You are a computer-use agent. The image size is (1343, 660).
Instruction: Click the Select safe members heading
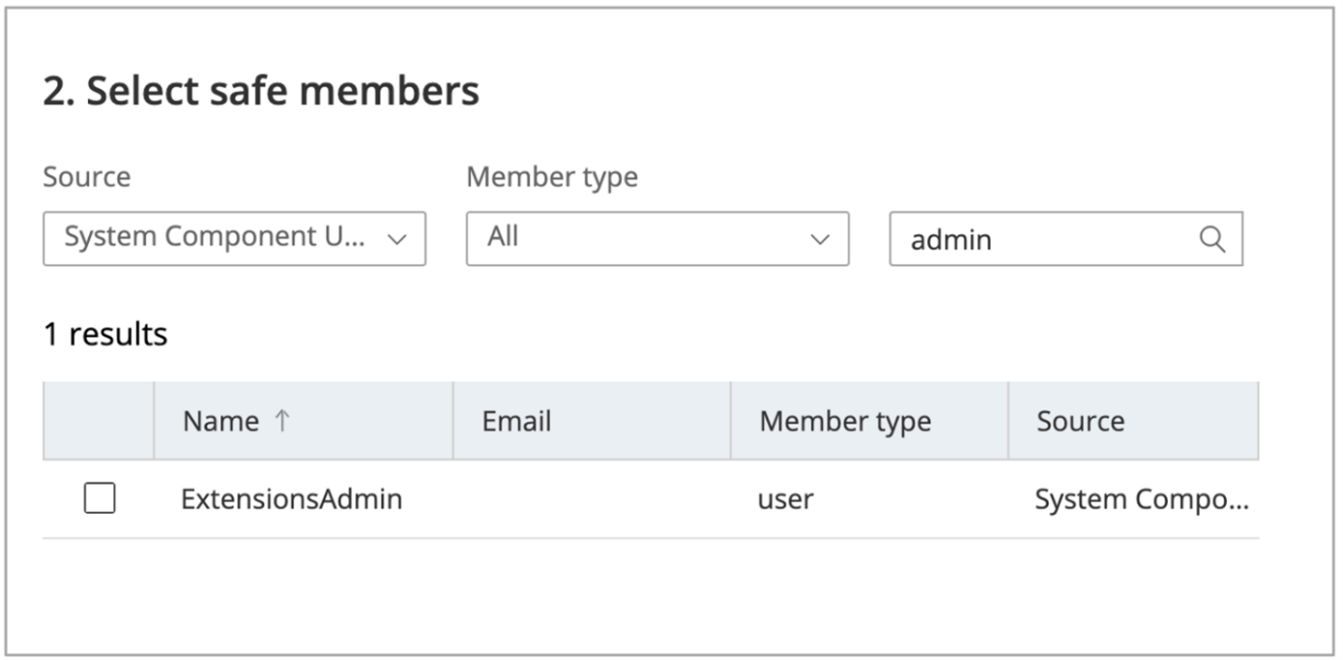click(x=261, y=91)
